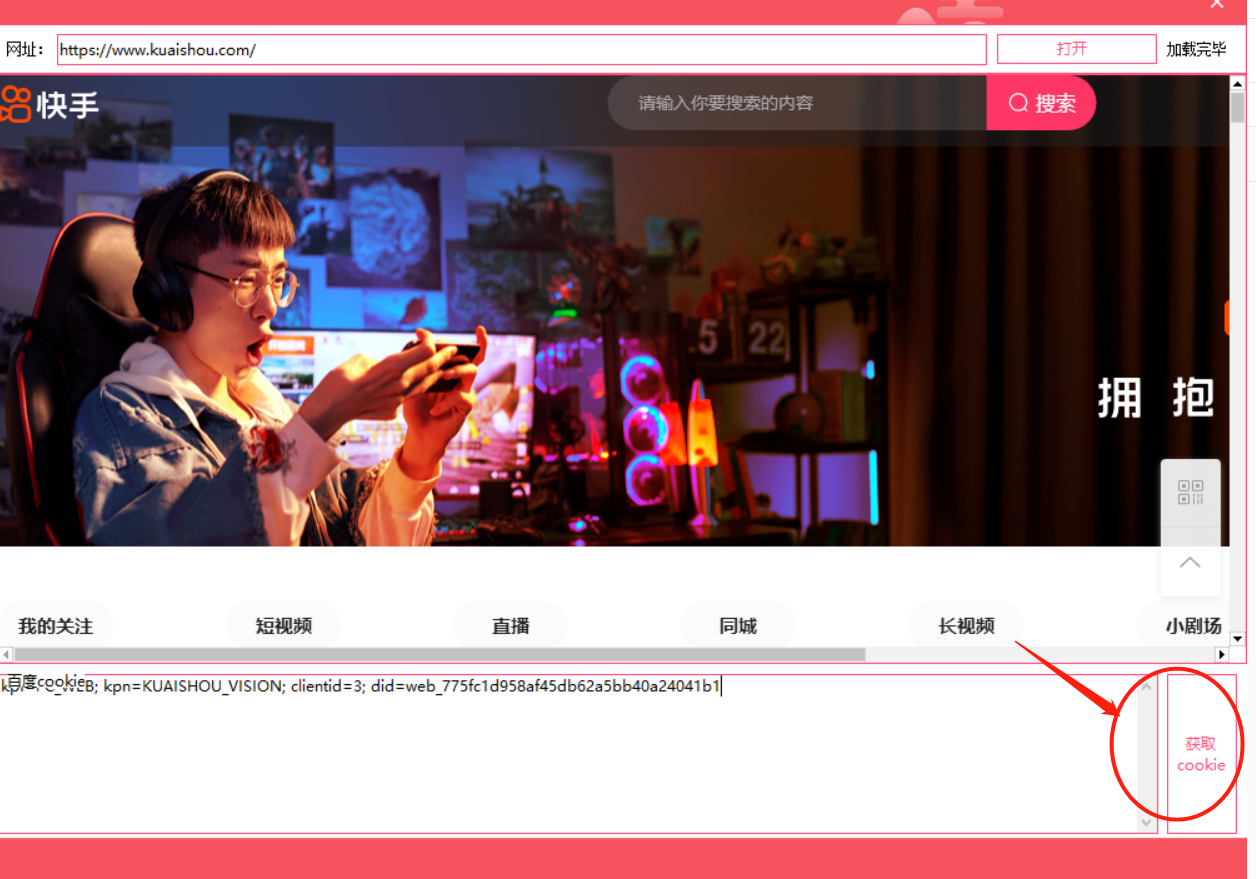
Task: Click the cookie box scroll-up arrow
Action: 1146,685
